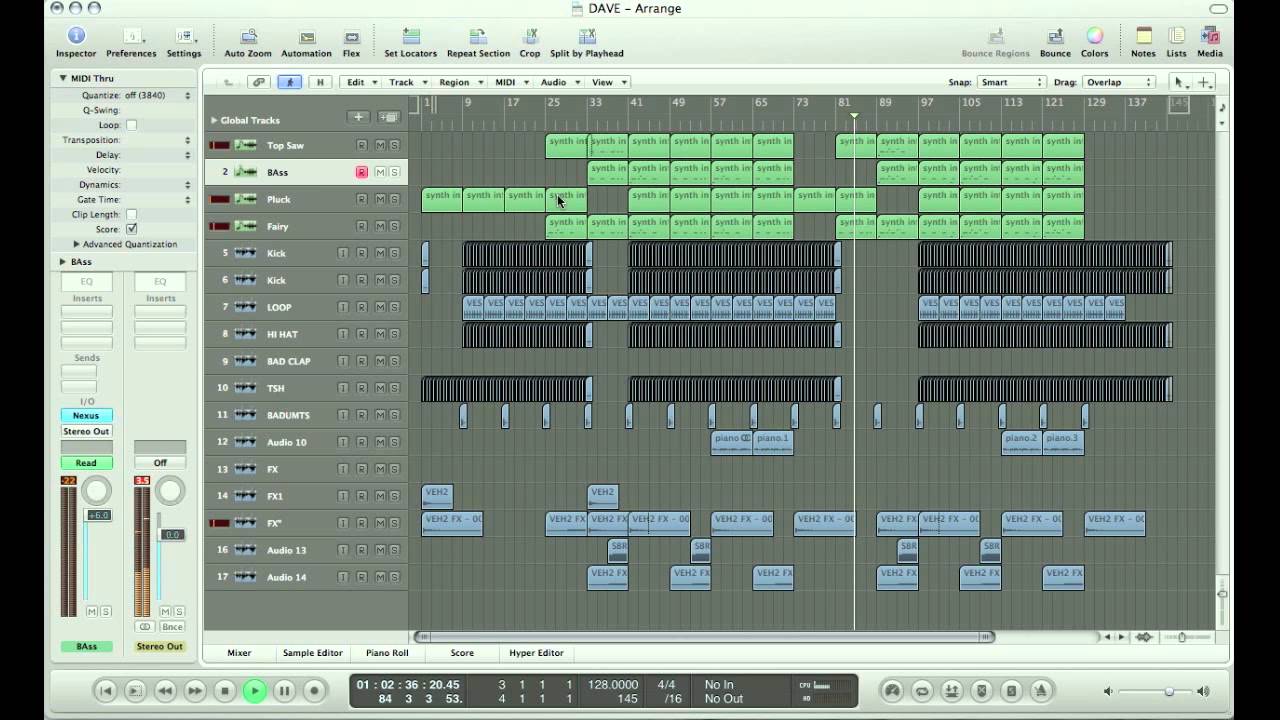This screenshot has height=720, width=1280.
Task: Collapse the MIDI Thru section
Action: 63,78
